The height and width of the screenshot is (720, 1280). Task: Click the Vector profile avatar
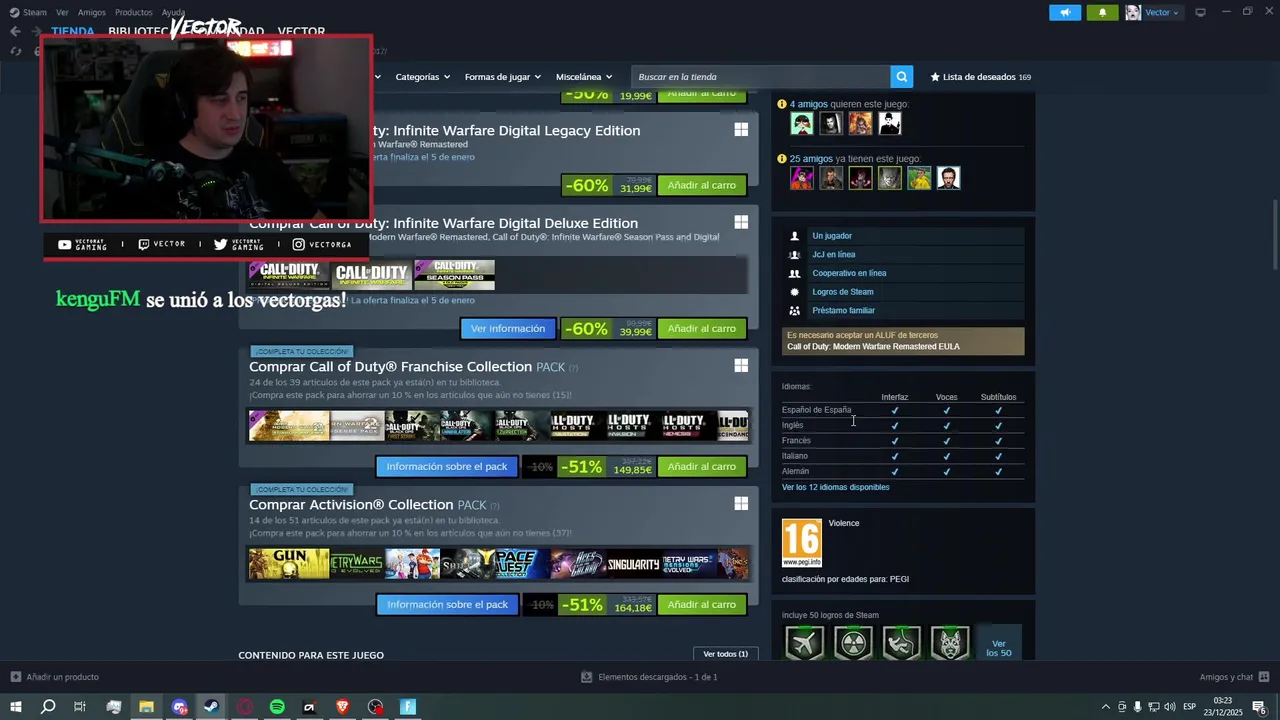click(1133, 12)
